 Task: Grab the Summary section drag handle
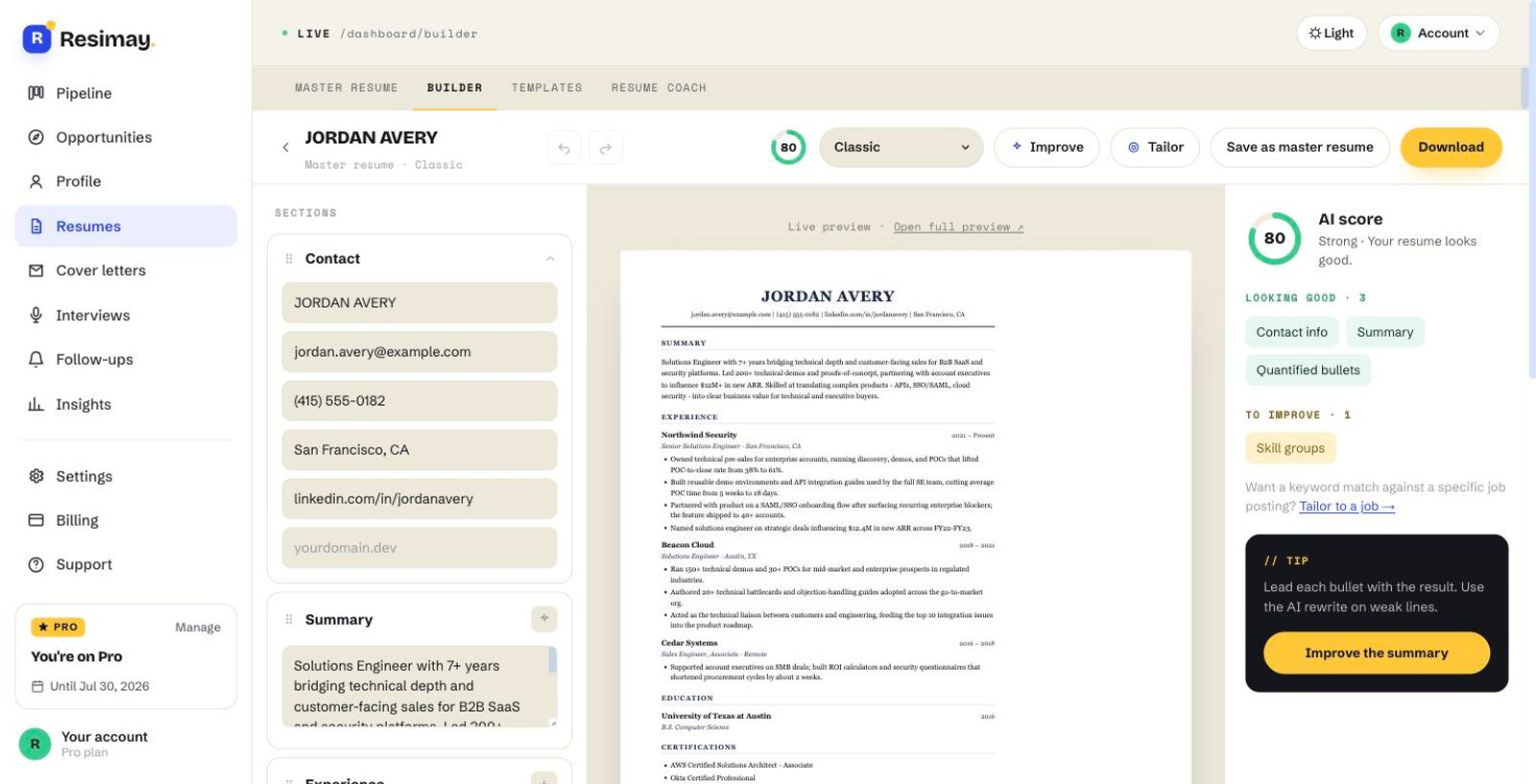click(289, 620)
